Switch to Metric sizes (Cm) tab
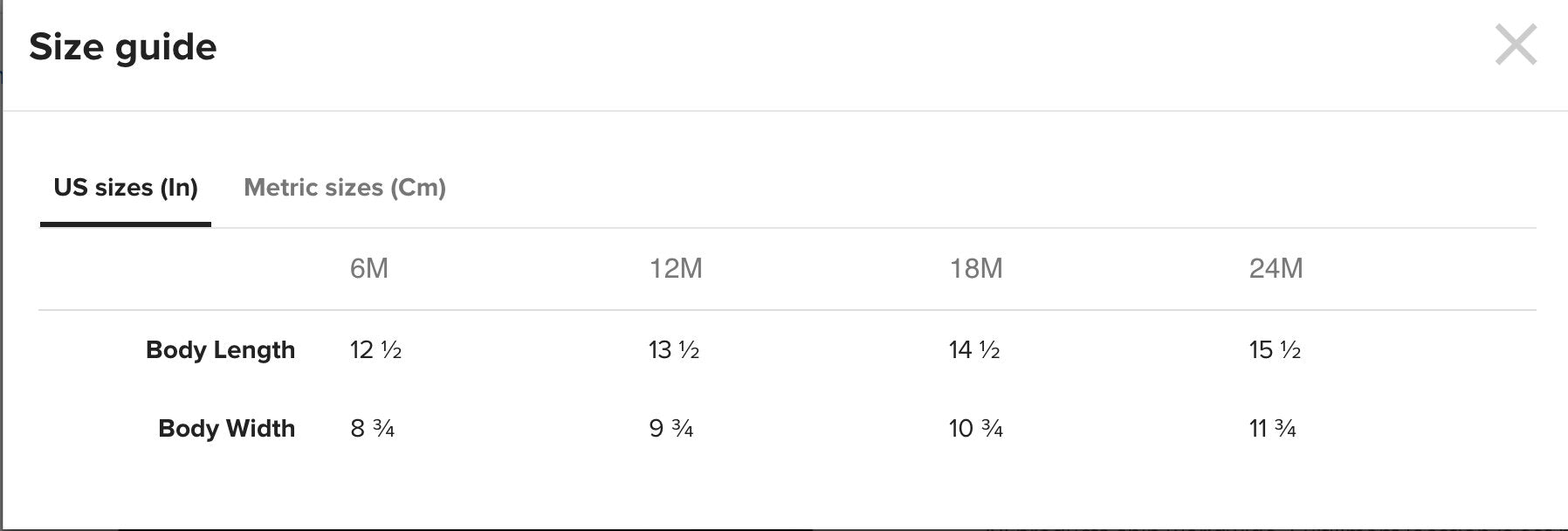The height and width of the screenshot is (531, 1568). [x=345, y=187]
